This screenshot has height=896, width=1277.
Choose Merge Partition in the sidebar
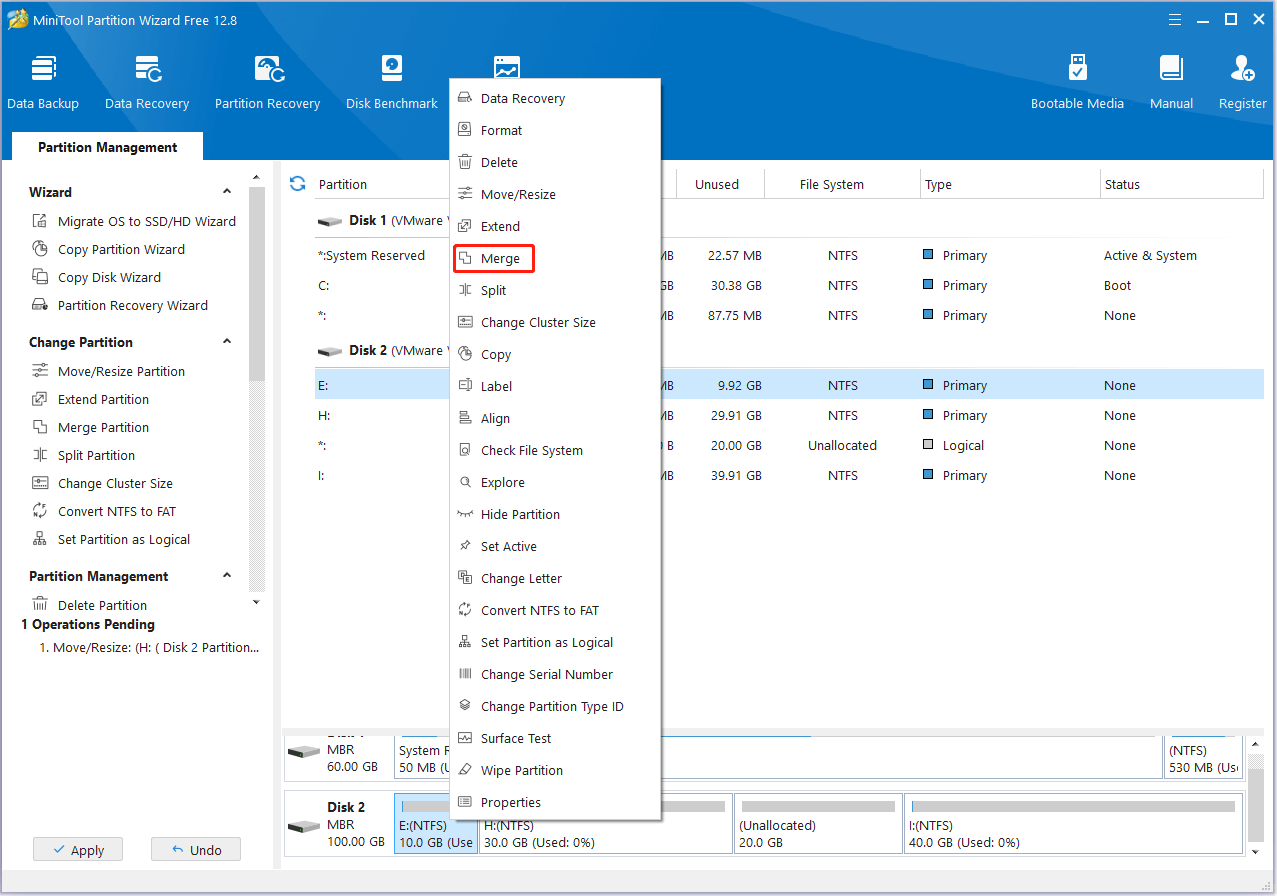point(91,427)
